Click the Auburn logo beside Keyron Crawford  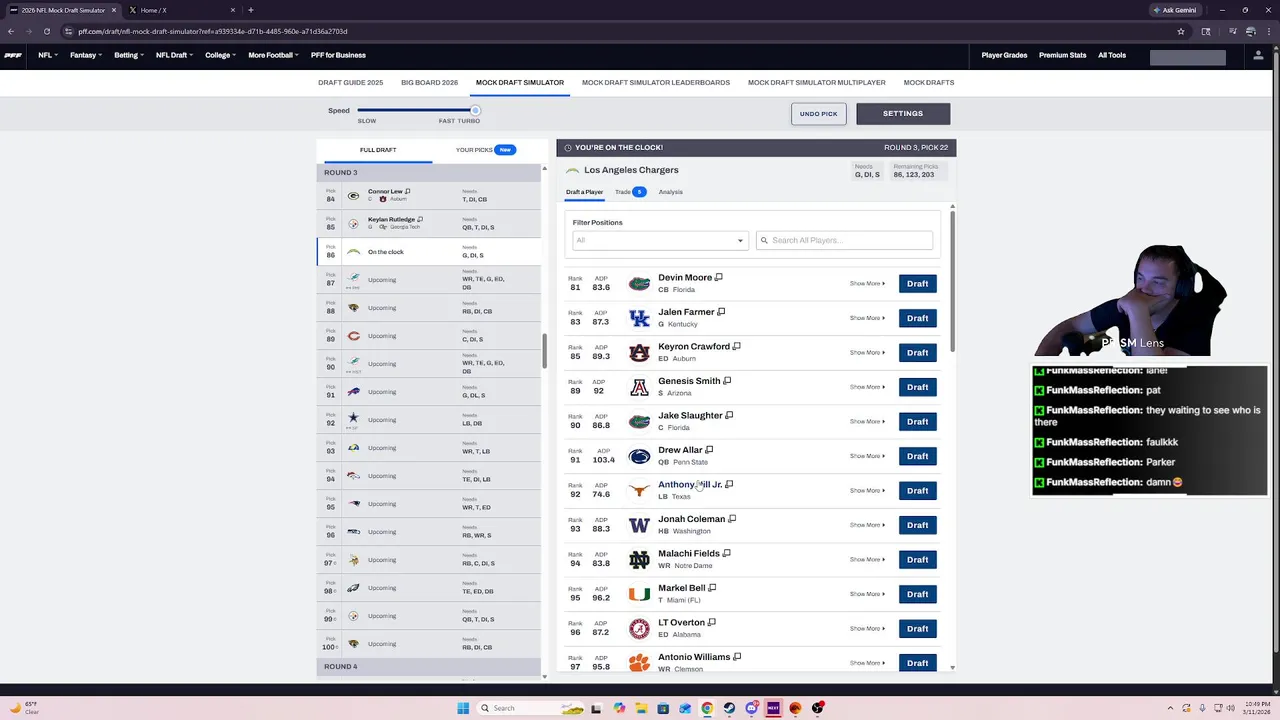(639, 353)
